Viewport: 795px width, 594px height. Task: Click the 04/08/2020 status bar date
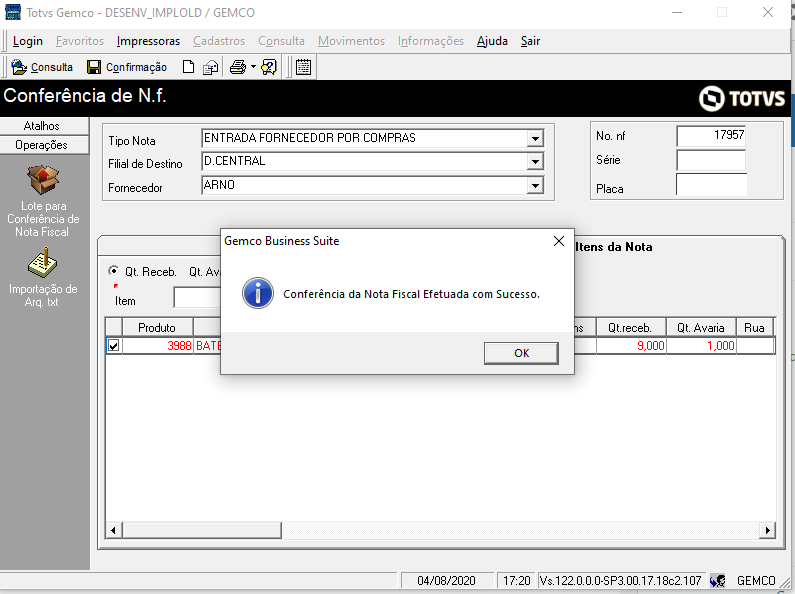click(447, 580)
